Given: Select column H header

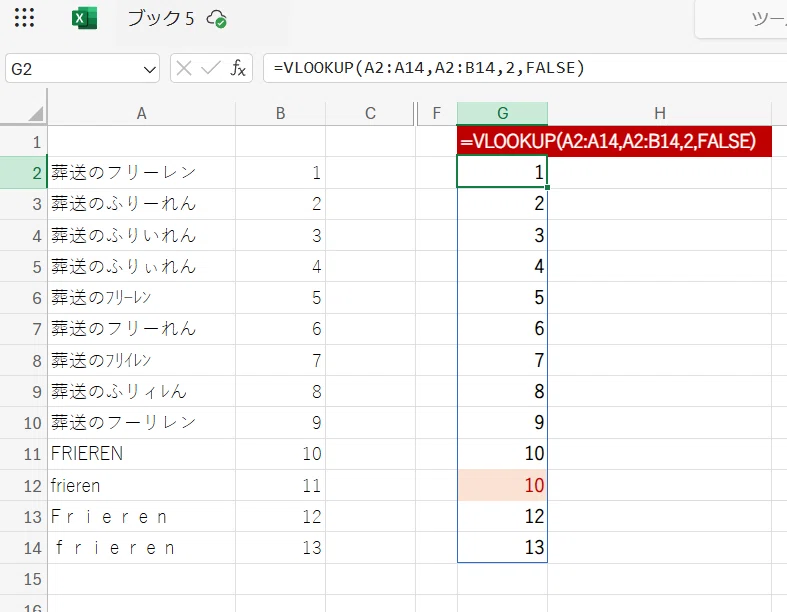Looking at the screenshot, I should tap(660, 113).
